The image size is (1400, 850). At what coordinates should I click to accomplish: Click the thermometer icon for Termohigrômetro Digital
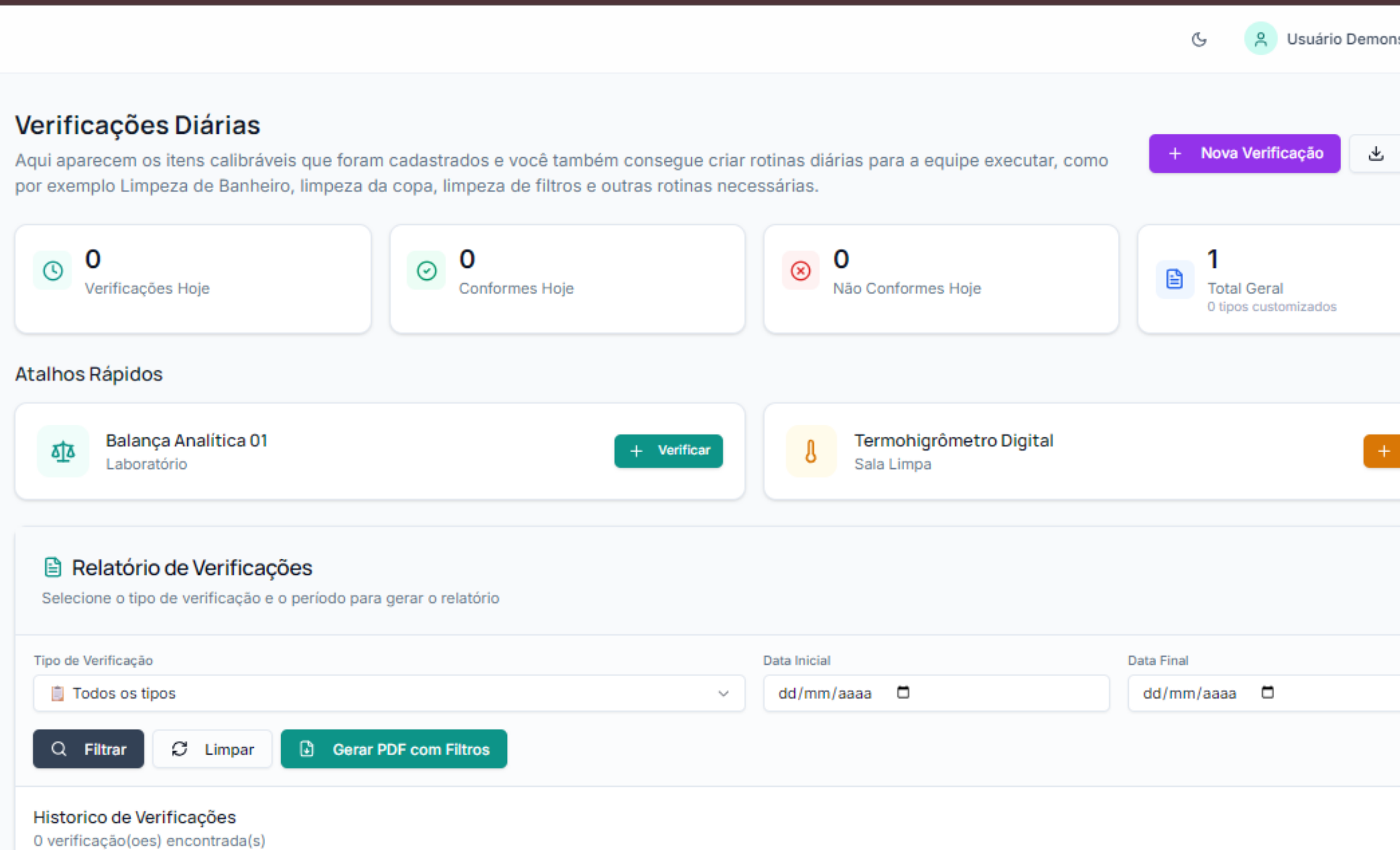tap(811, 451)
